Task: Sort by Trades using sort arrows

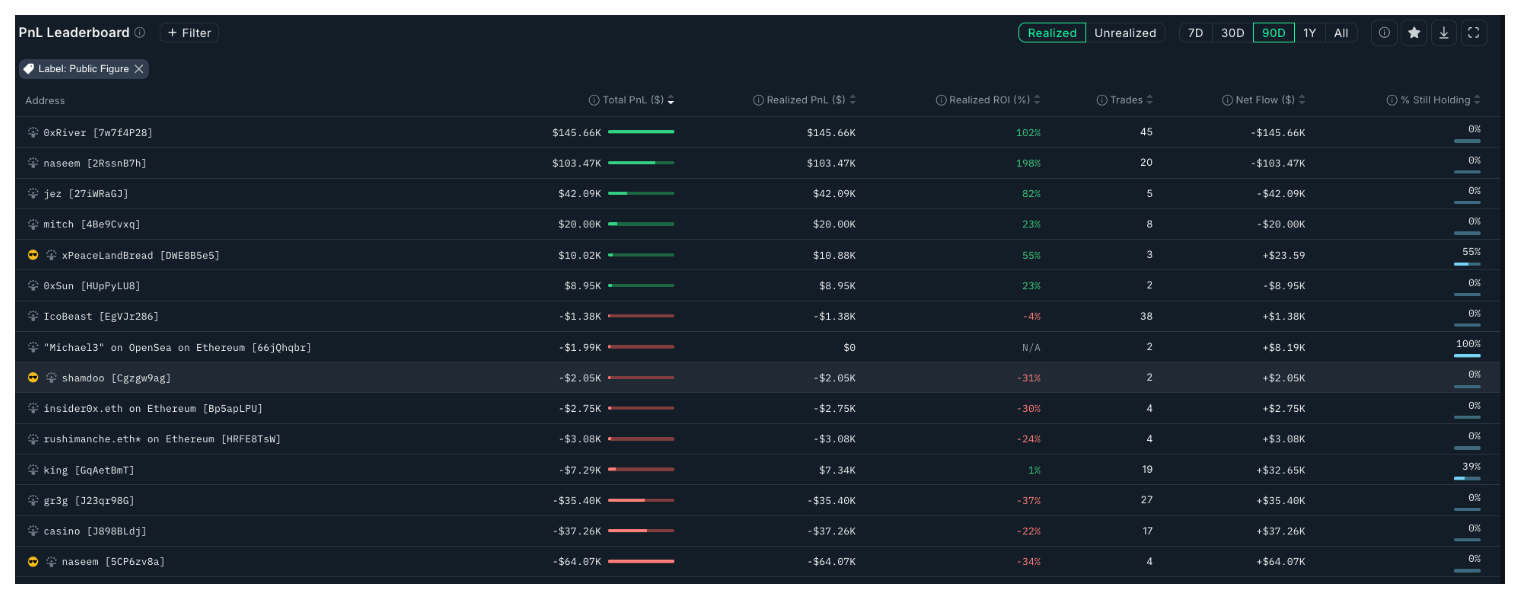Action: [1150, 100]
